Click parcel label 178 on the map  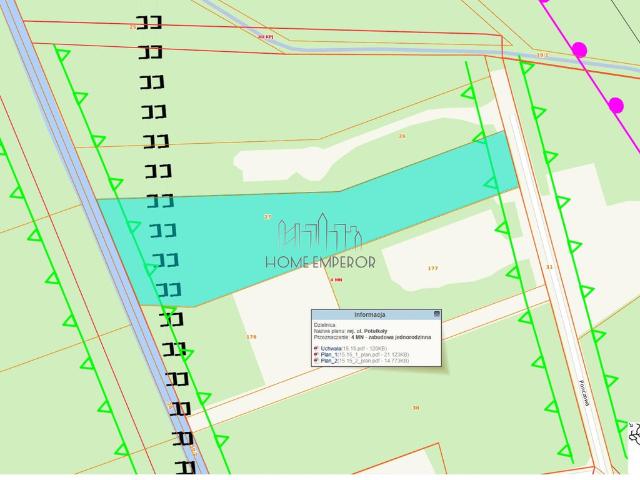(251, 337)
